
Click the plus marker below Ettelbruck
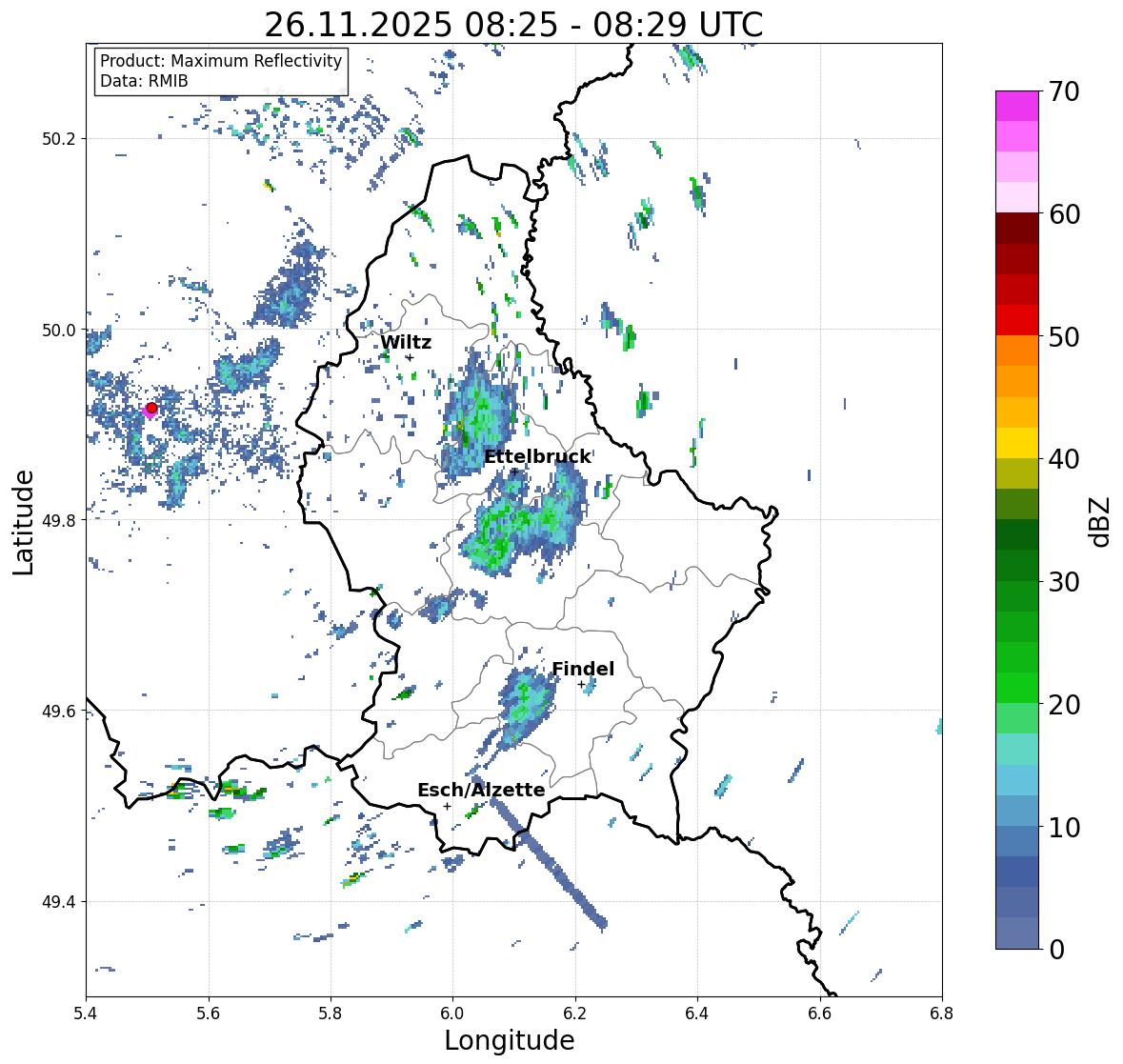[514, 472]
